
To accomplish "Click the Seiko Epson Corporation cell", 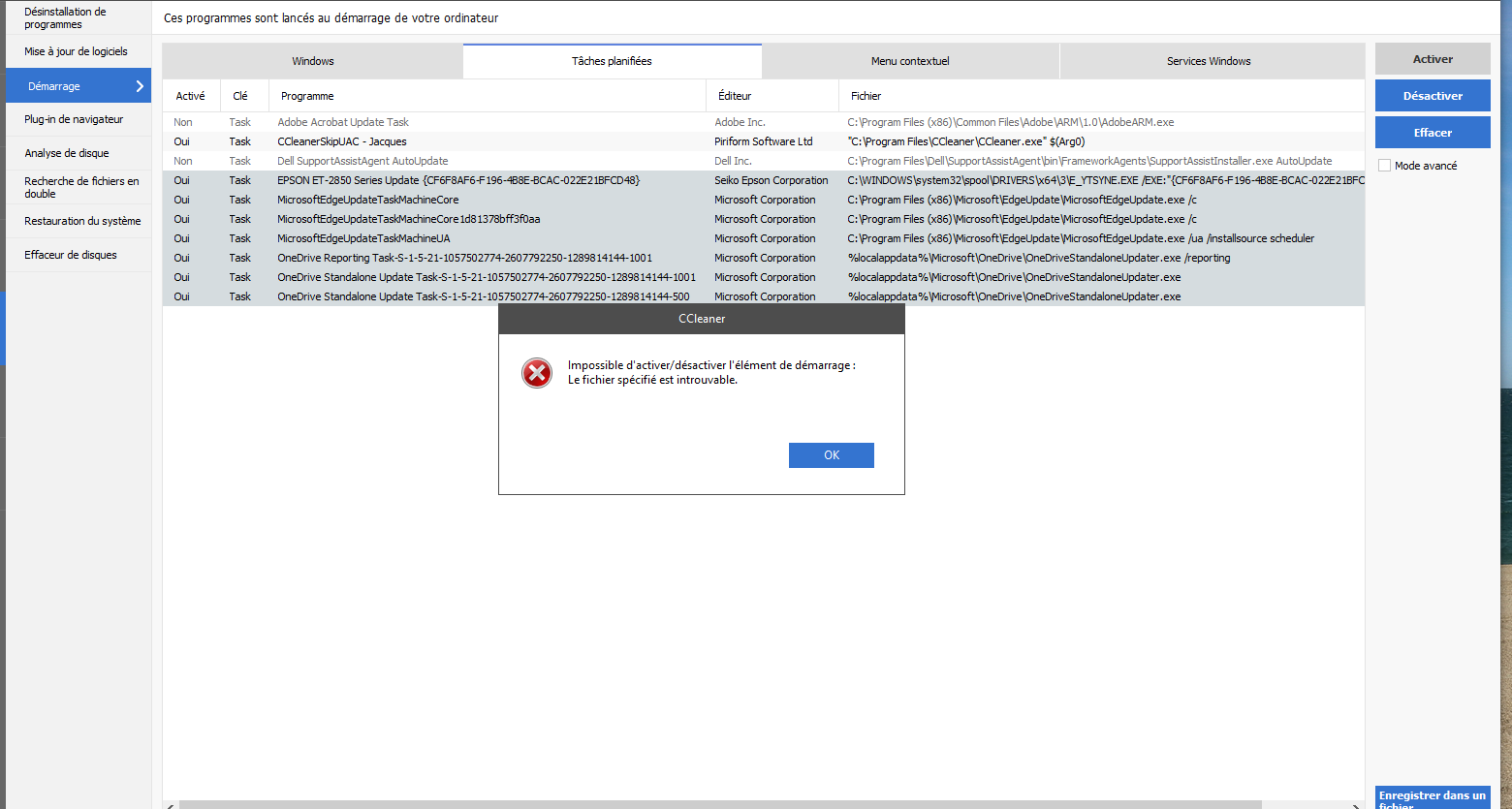I will pos(772,180).
